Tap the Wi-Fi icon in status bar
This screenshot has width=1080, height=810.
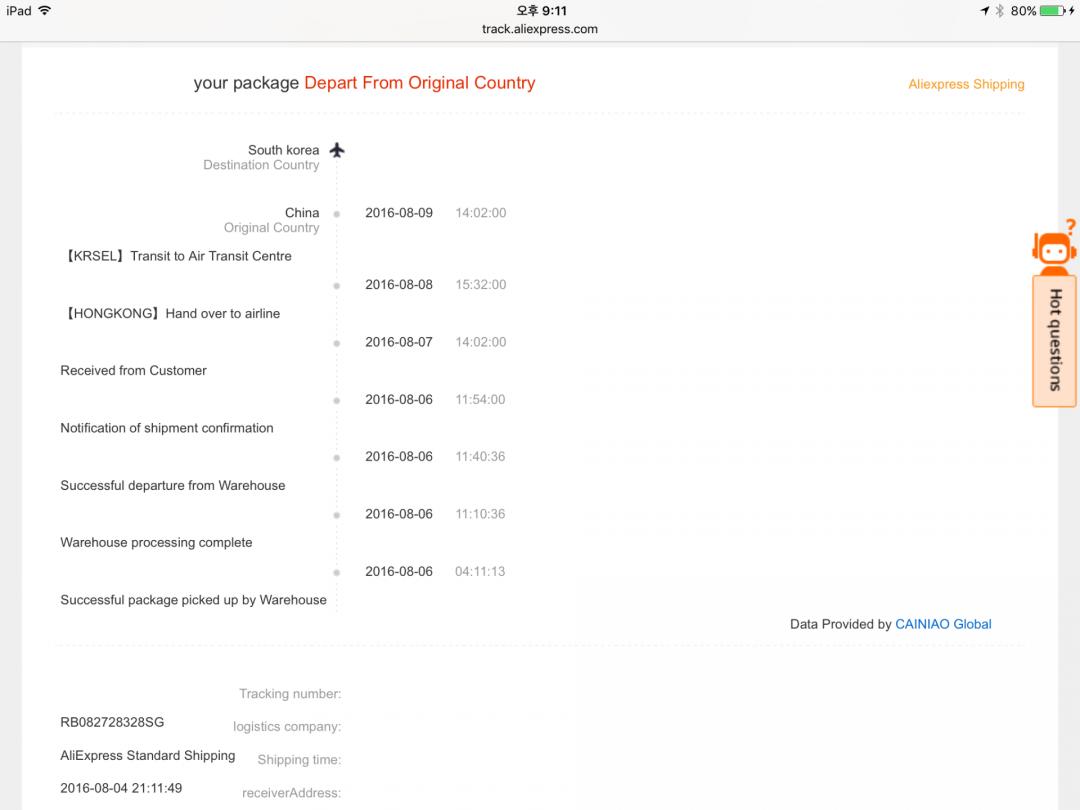pos(45,11)
